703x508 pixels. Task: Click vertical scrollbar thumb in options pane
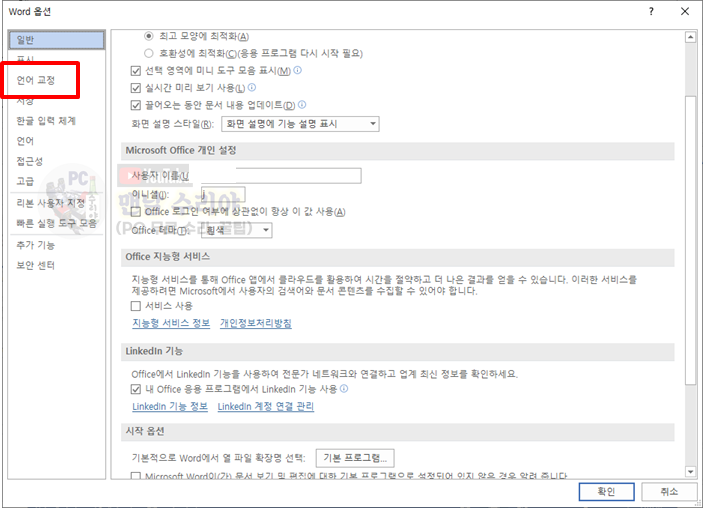[690, 240]
